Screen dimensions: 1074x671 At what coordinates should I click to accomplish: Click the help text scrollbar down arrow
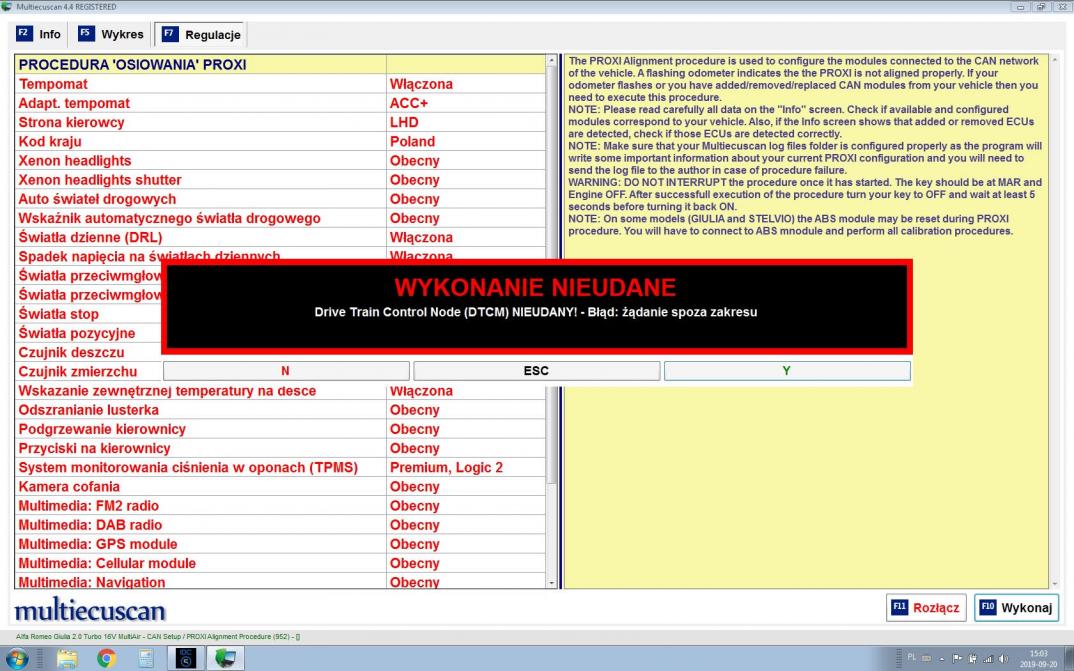click(x=1054, y=583)
